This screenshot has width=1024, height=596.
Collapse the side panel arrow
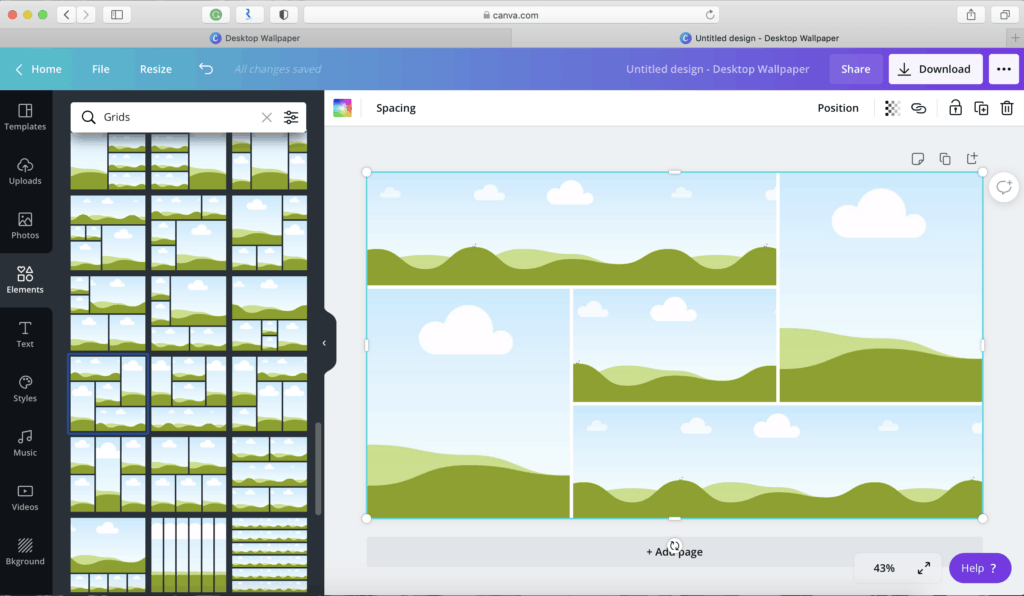click(x=325, y=343)
